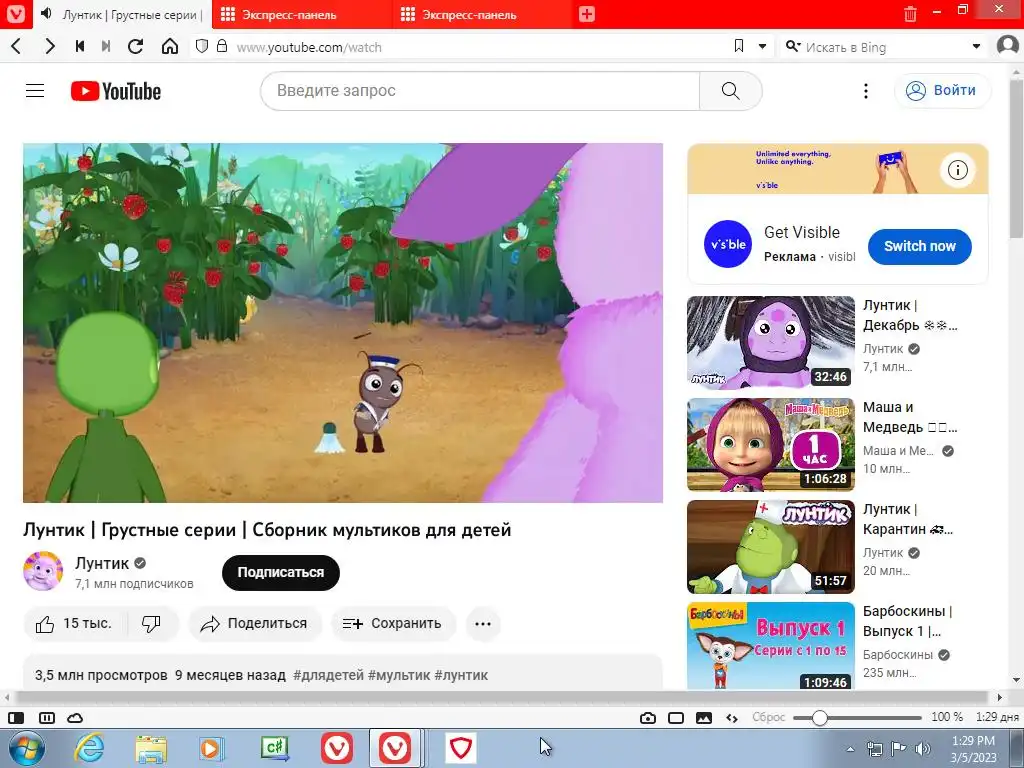Go forward to the next page

click(x=50, y=46)
